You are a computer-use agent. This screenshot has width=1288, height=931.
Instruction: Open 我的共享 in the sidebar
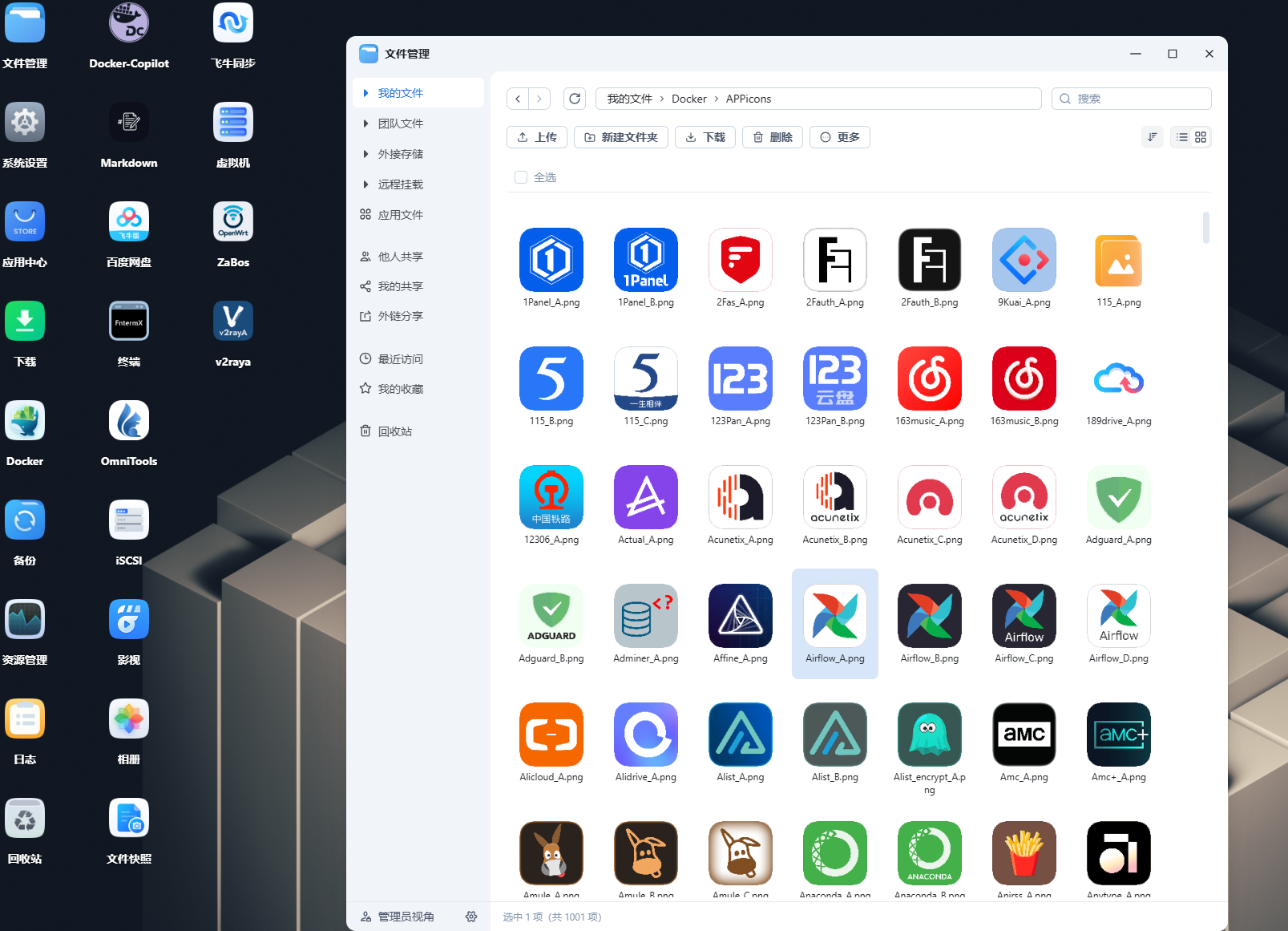pos(418,286)
